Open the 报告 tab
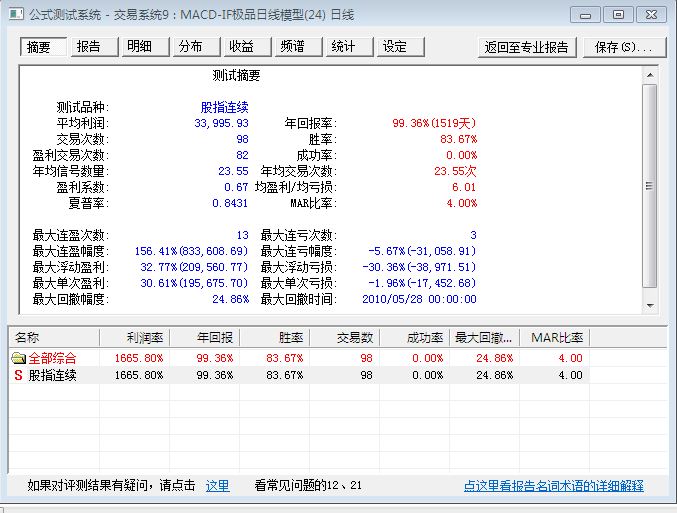 click(x=94, y=47)
